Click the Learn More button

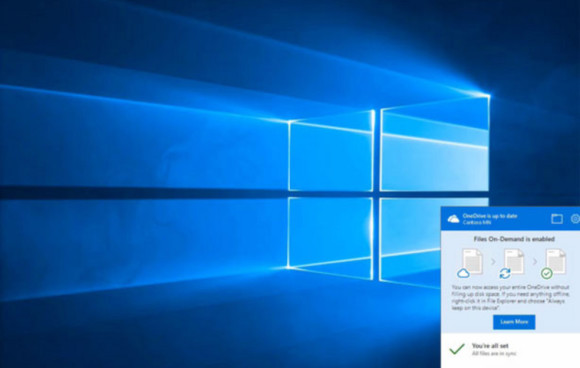click(514, 322)
